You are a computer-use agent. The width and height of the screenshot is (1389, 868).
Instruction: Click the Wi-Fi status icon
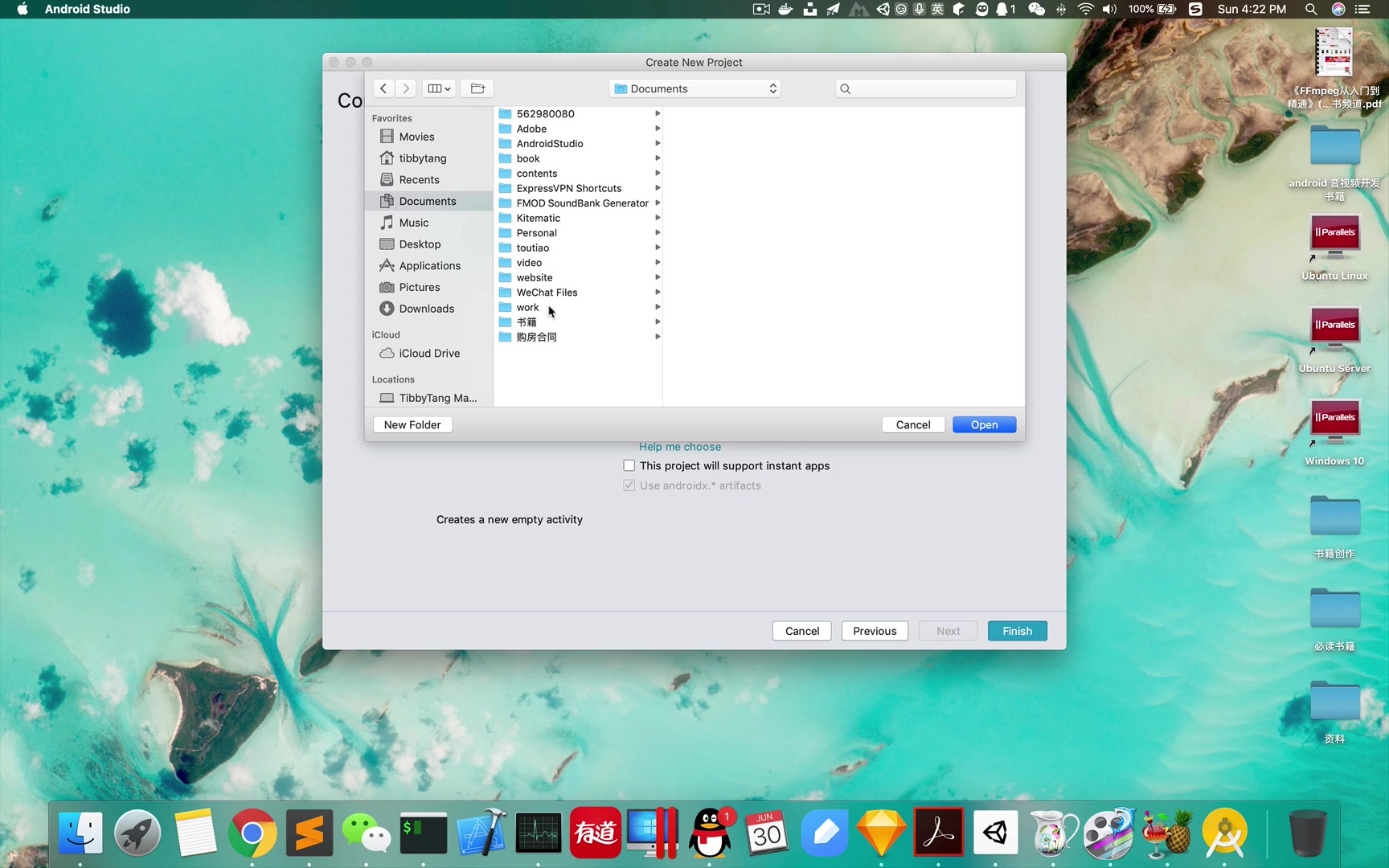pyautogui.click(x=1086, y=9)
